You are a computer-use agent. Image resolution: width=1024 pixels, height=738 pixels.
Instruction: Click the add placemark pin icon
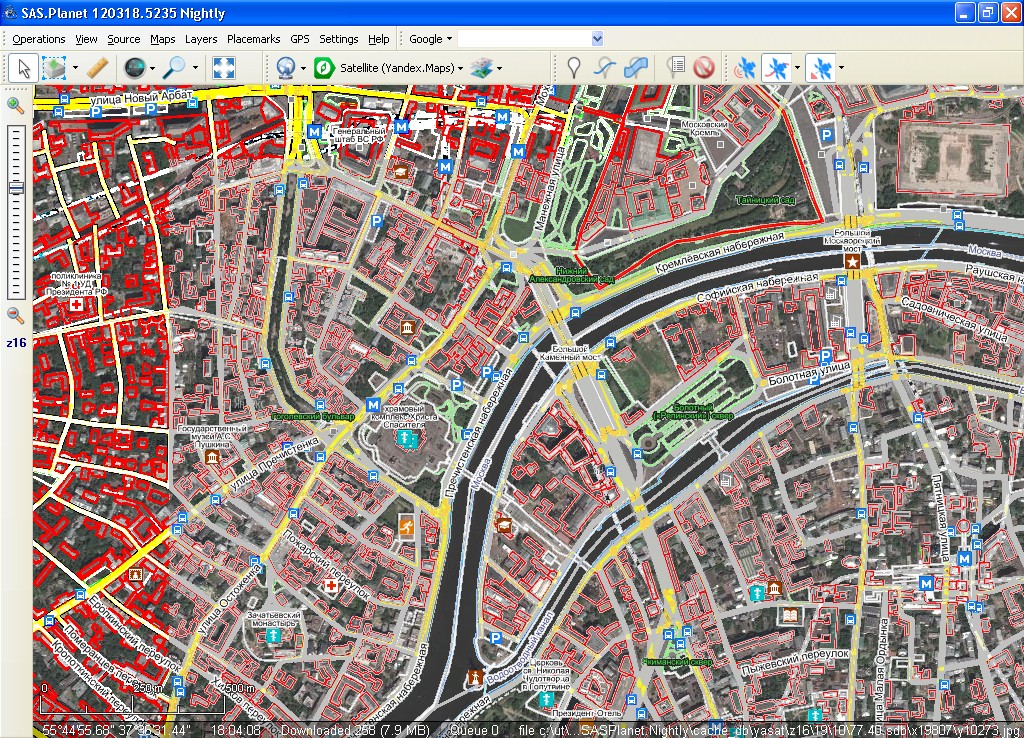click(x=573, y=68)
